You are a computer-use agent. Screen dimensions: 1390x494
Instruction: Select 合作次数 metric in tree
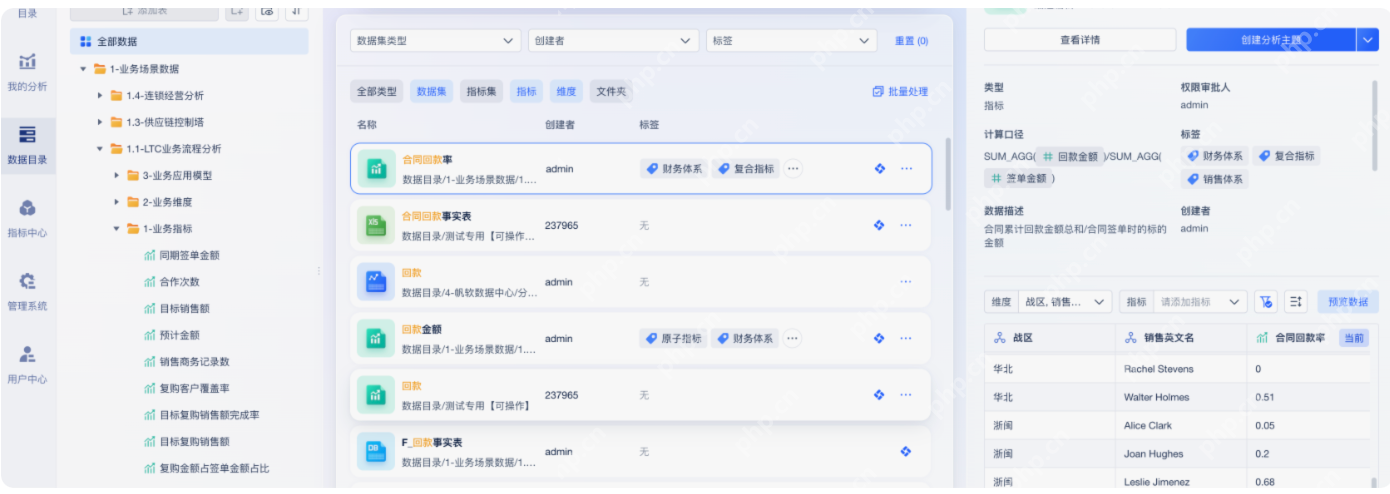click(x=179, y=282)
